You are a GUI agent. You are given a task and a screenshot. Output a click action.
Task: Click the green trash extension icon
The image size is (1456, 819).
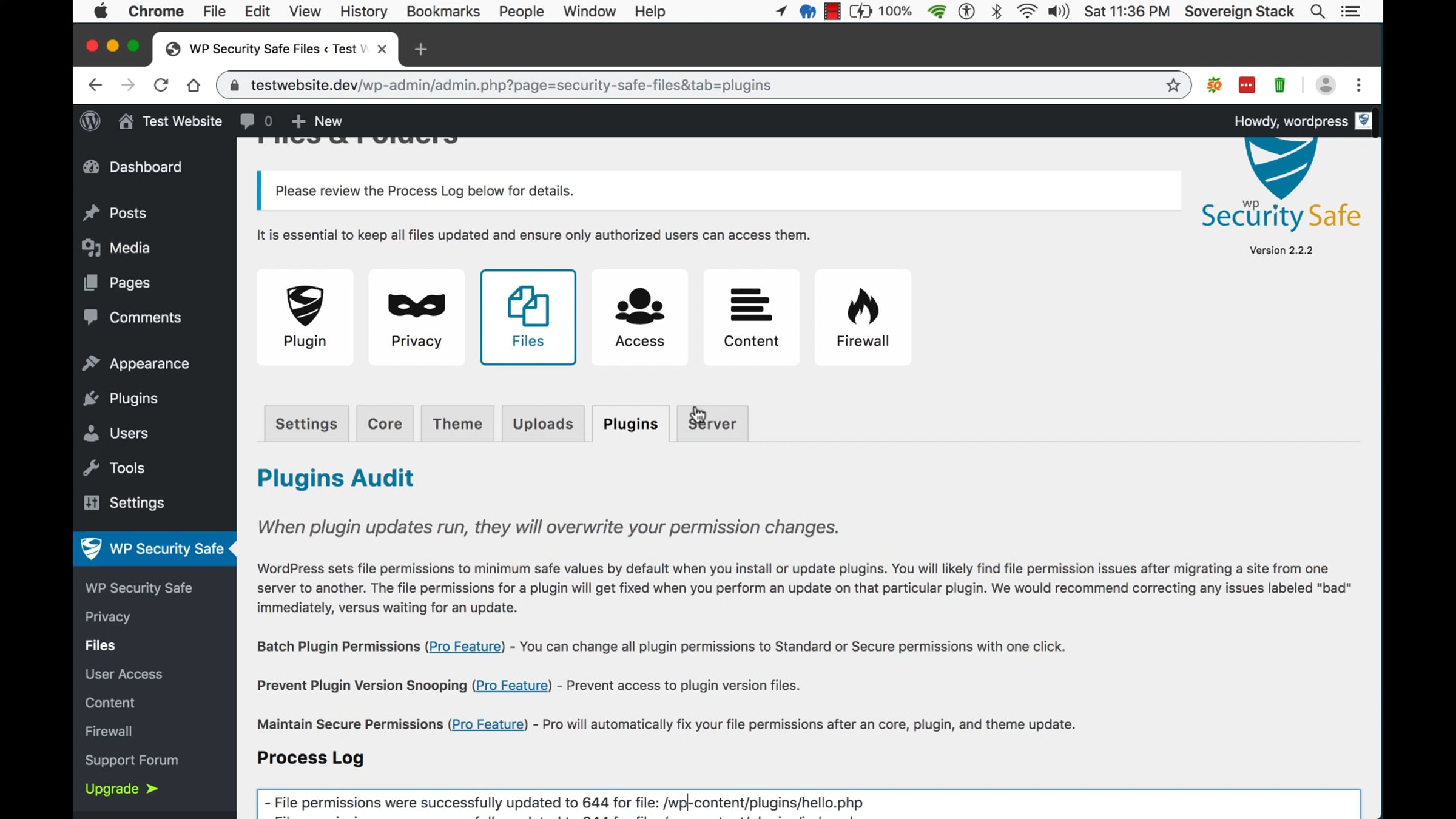pyautogui.click(x=1279, y=85)
